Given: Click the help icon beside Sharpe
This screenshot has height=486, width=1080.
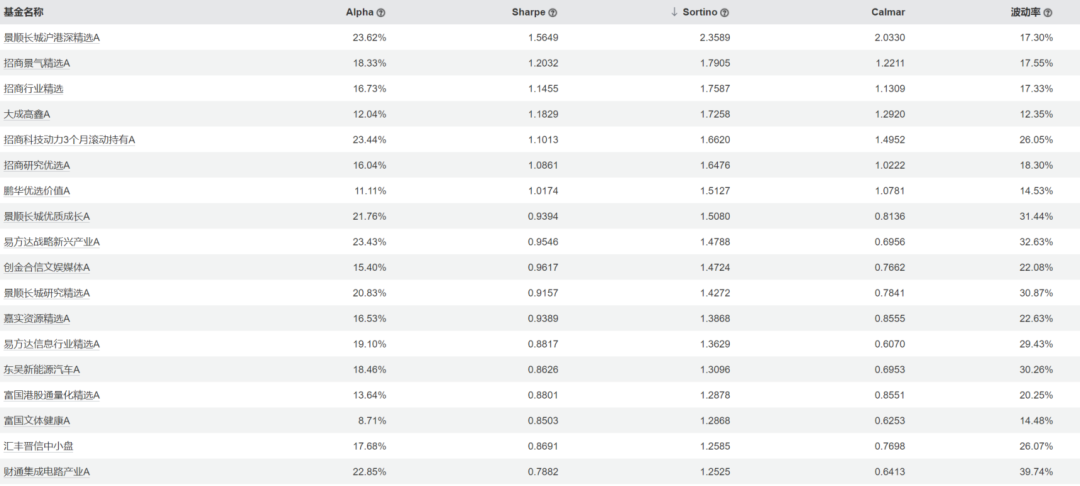Looking at the screenshot, I should coord(553,12).
